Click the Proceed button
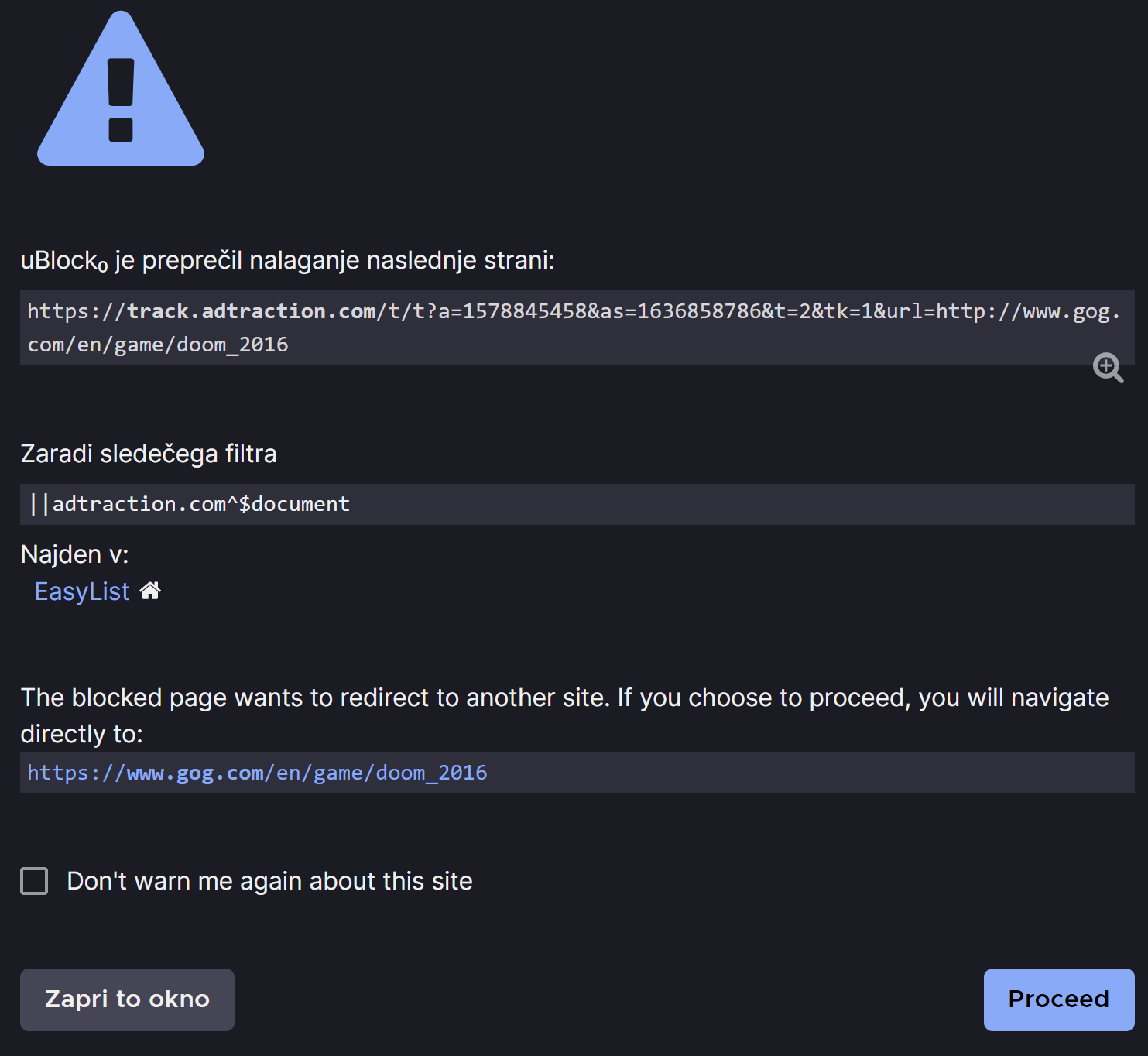1148x1056 pixels. click(x=1059, y=999)
